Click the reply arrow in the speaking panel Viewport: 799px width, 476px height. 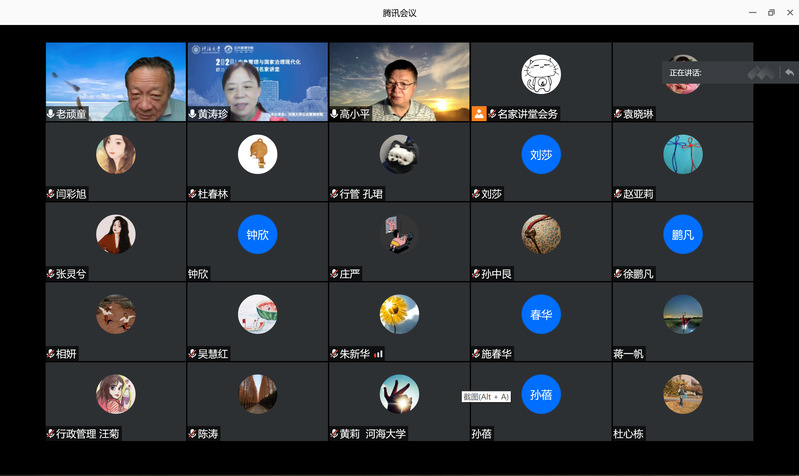[x=789, y=73]
